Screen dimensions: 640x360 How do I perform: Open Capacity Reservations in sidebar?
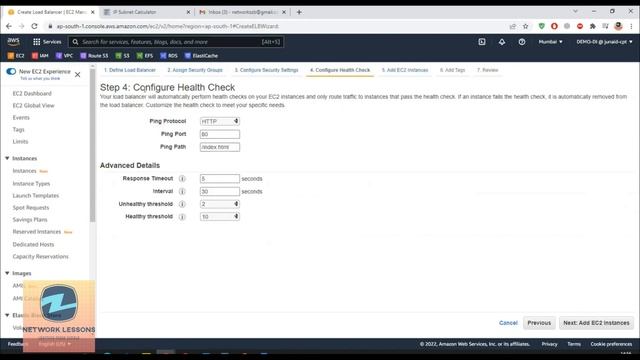pos(40,256)
